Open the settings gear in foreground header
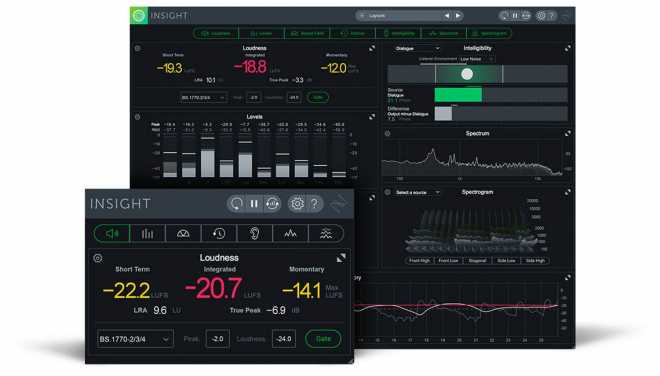 (x=297, y=204)
